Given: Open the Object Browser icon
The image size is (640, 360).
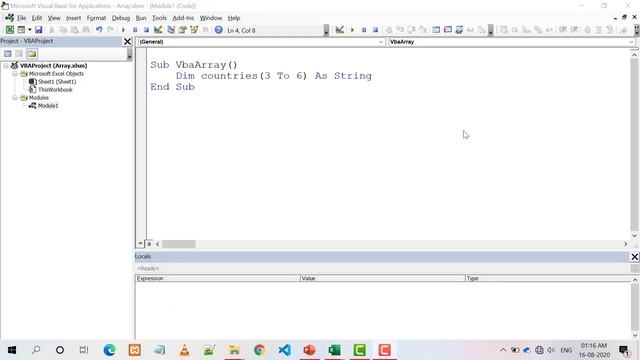Looking at the screenshot, I should coord(194,30).
